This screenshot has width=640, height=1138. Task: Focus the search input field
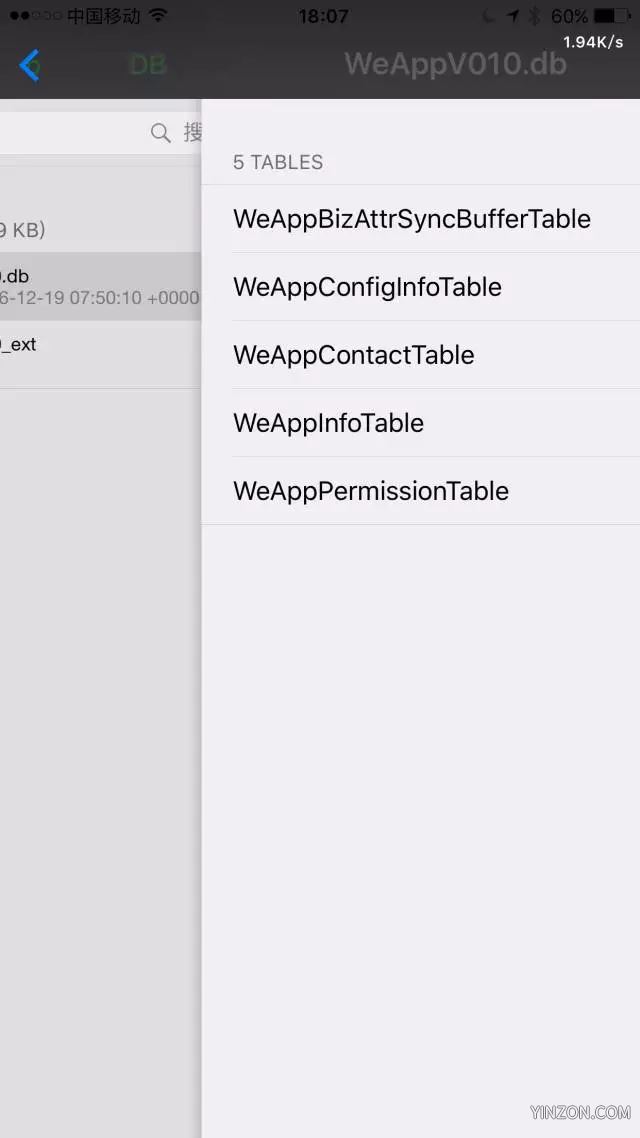[100, 133]
